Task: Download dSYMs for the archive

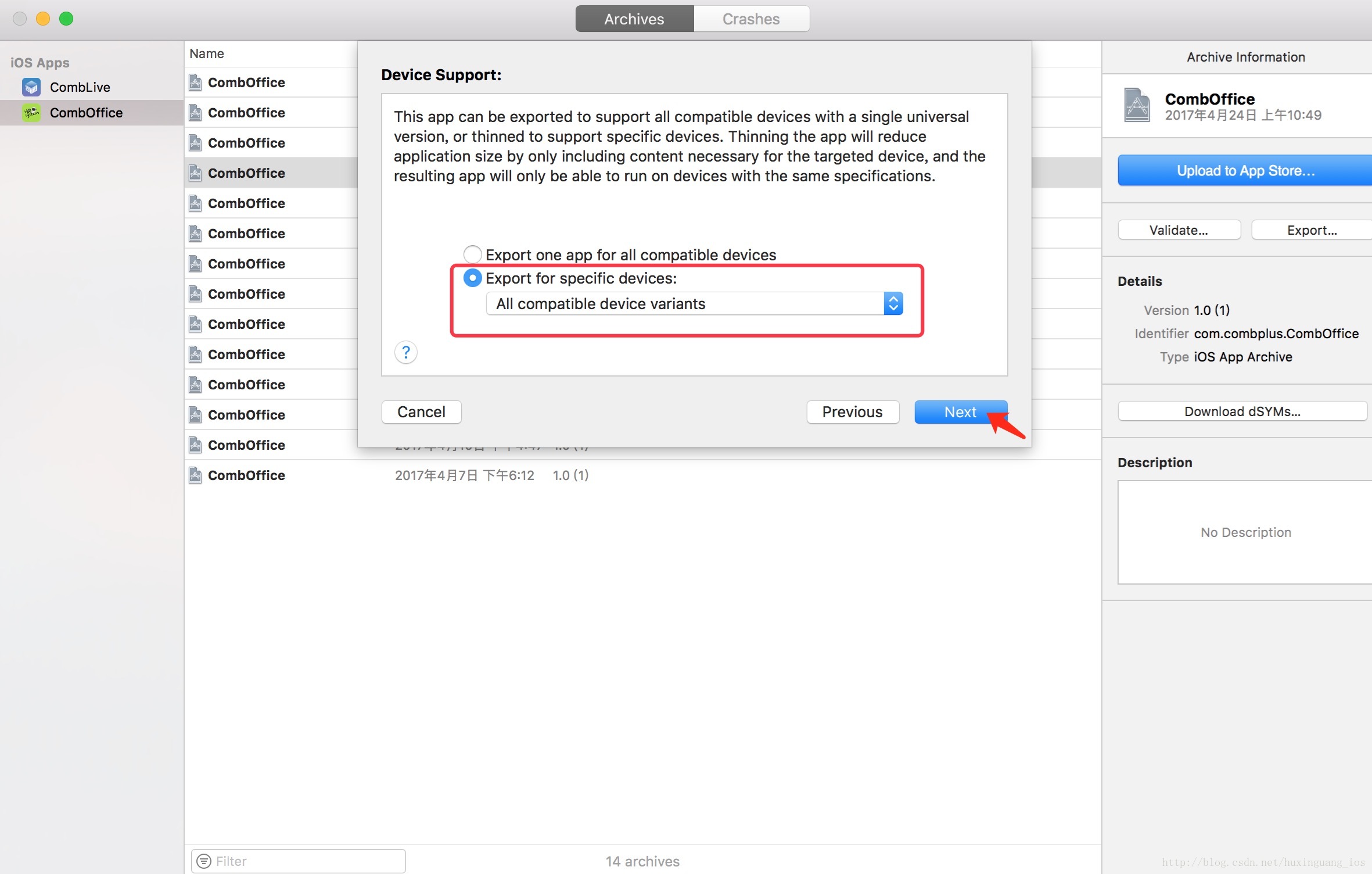Action: tap(1242, 411)
